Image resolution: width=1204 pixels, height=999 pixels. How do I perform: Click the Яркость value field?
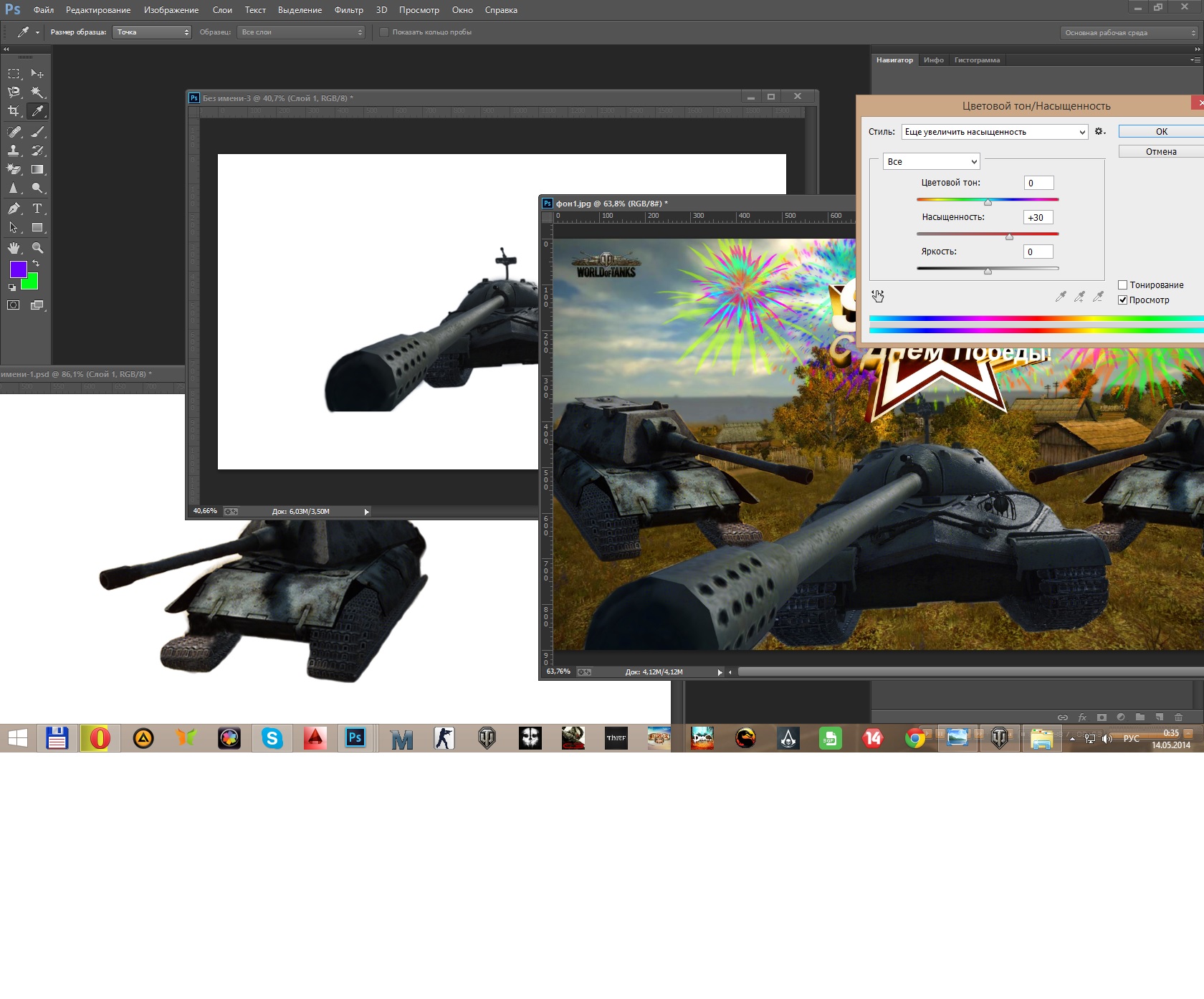tap(1038, 252)
